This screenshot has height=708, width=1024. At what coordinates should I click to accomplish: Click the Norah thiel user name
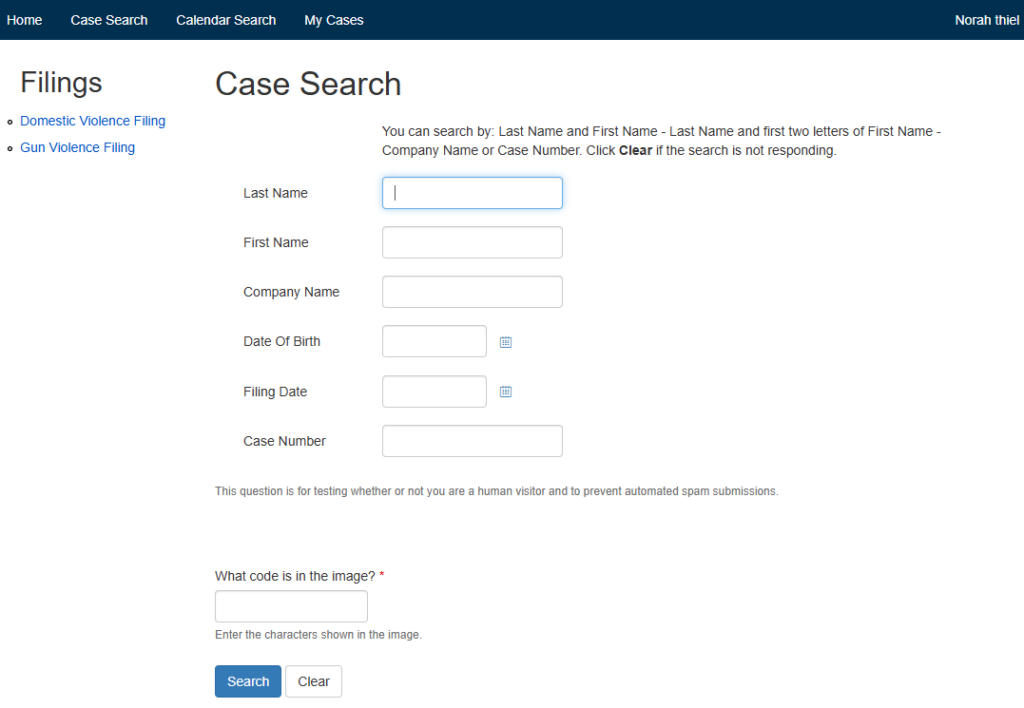pos(986,20)
